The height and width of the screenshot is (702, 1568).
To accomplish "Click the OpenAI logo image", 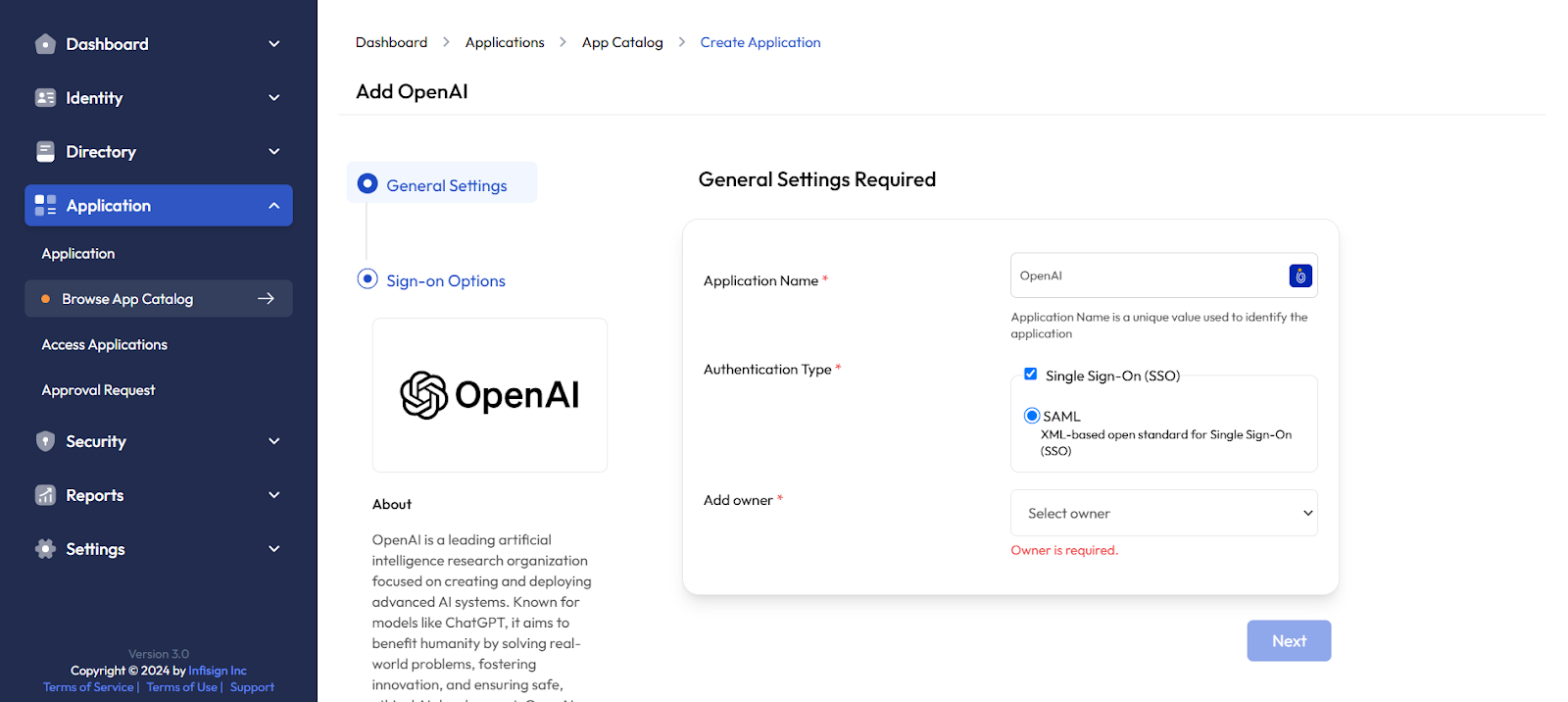I will click(490, 395).
